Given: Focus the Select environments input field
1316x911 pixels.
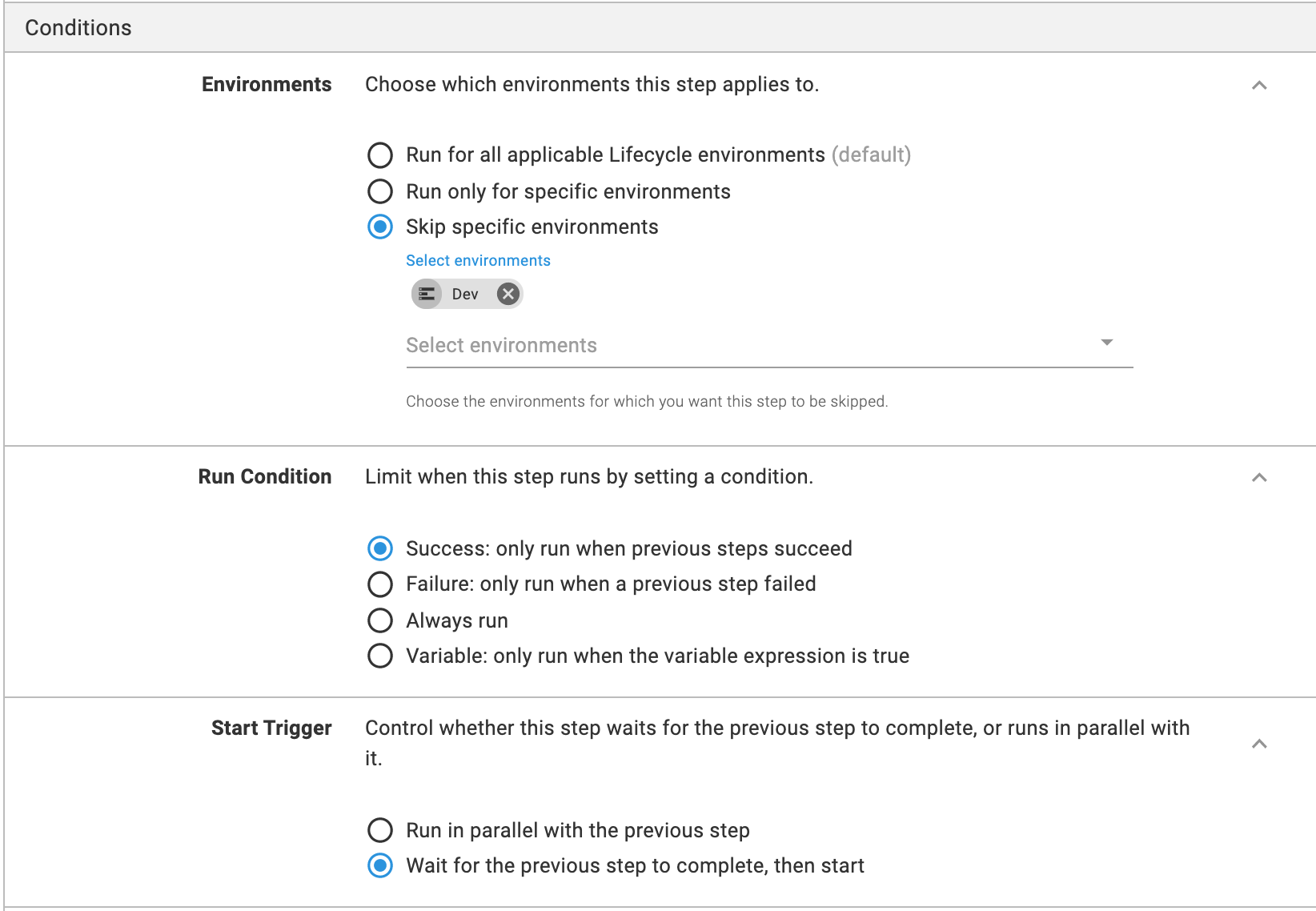Looking at the screenshot, I should pyautogui.click(x=769, y=346).
